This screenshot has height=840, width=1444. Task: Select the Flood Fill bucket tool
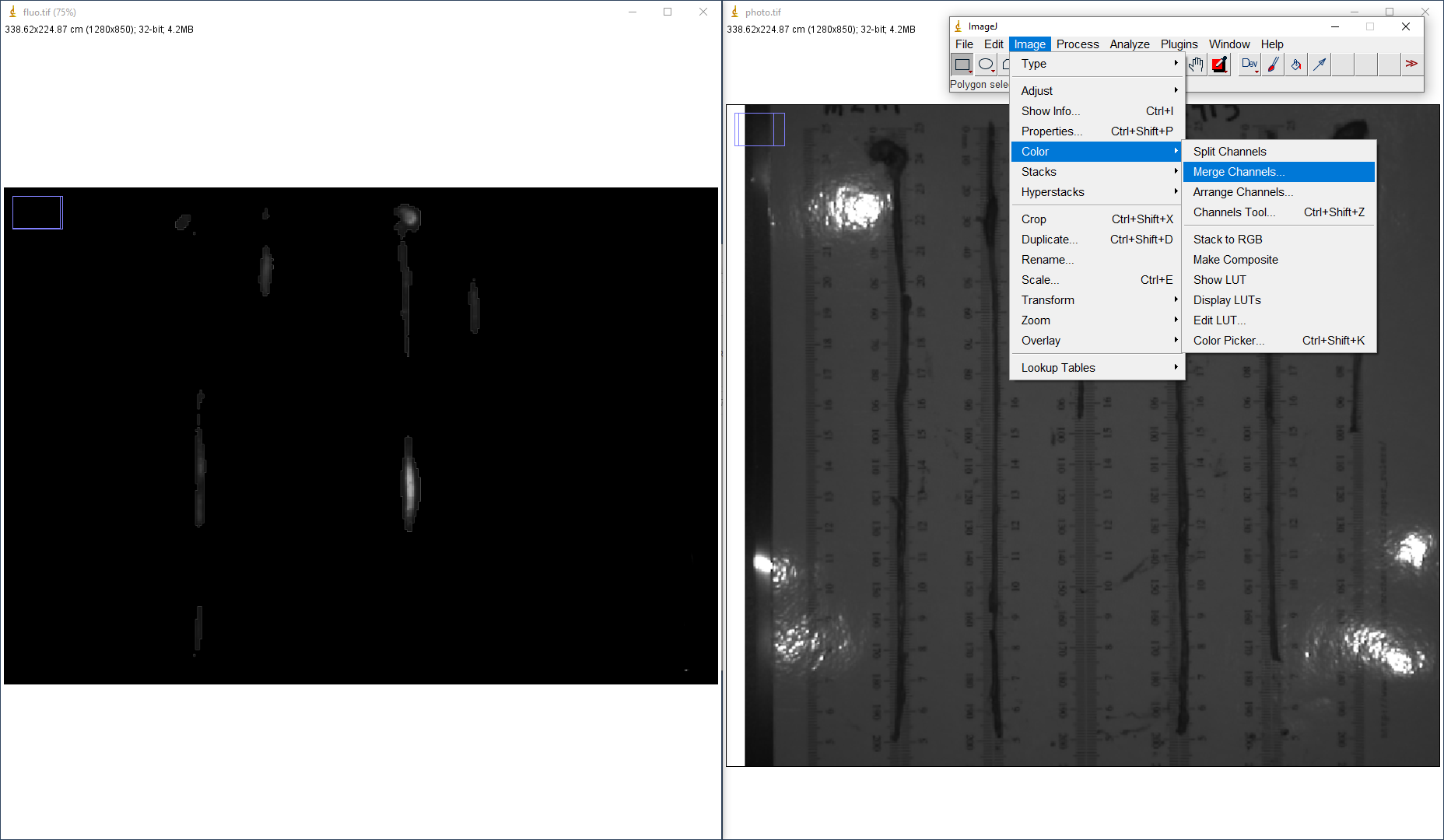click(x=1296, y=65)
